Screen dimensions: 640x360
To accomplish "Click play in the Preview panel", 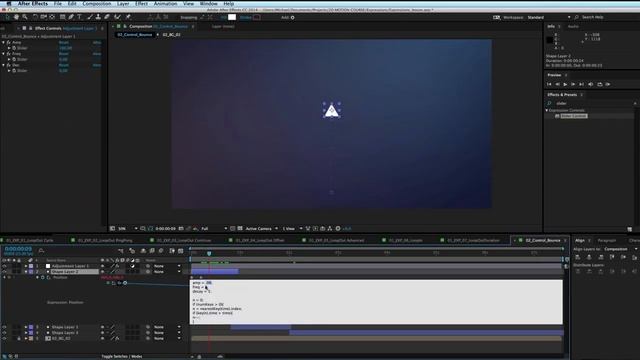I will 565,84.
